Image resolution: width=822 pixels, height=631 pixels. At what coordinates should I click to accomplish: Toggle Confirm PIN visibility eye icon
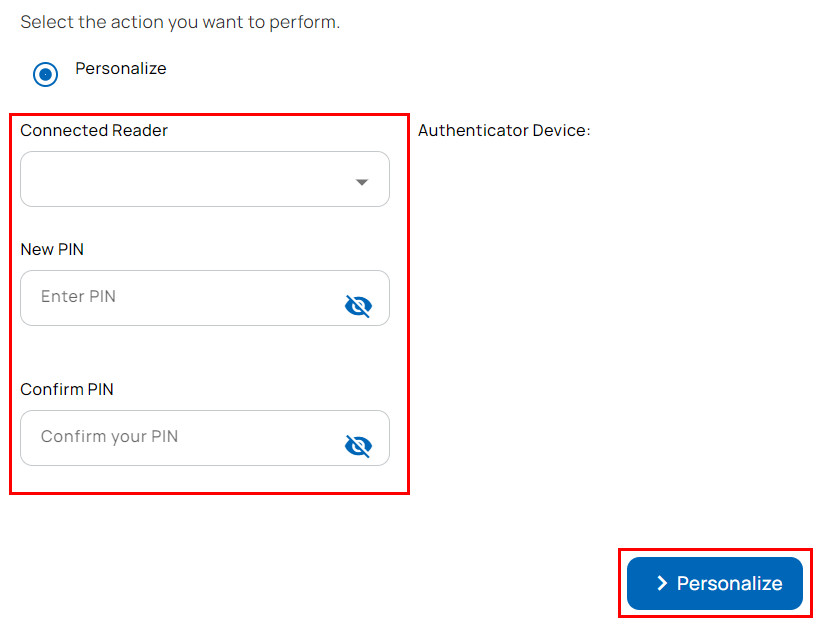[x=357, y=446]
